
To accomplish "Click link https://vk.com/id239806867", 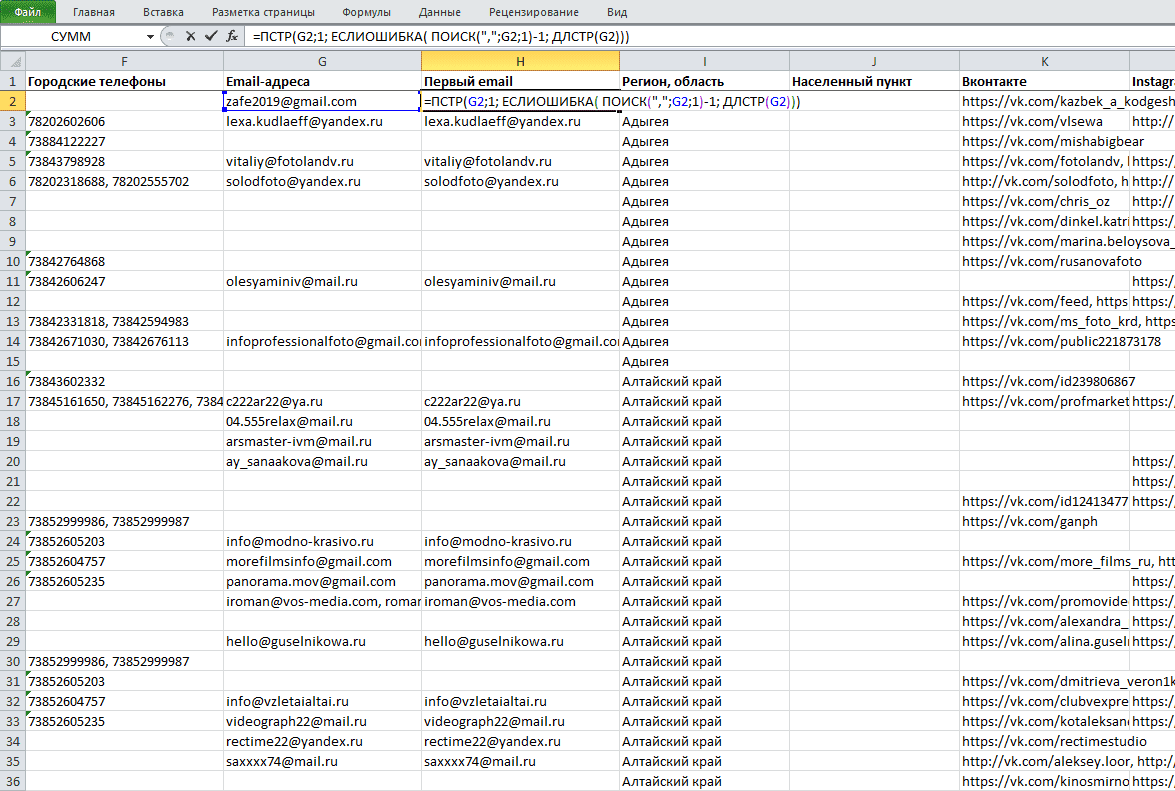I will (1048, 381).
